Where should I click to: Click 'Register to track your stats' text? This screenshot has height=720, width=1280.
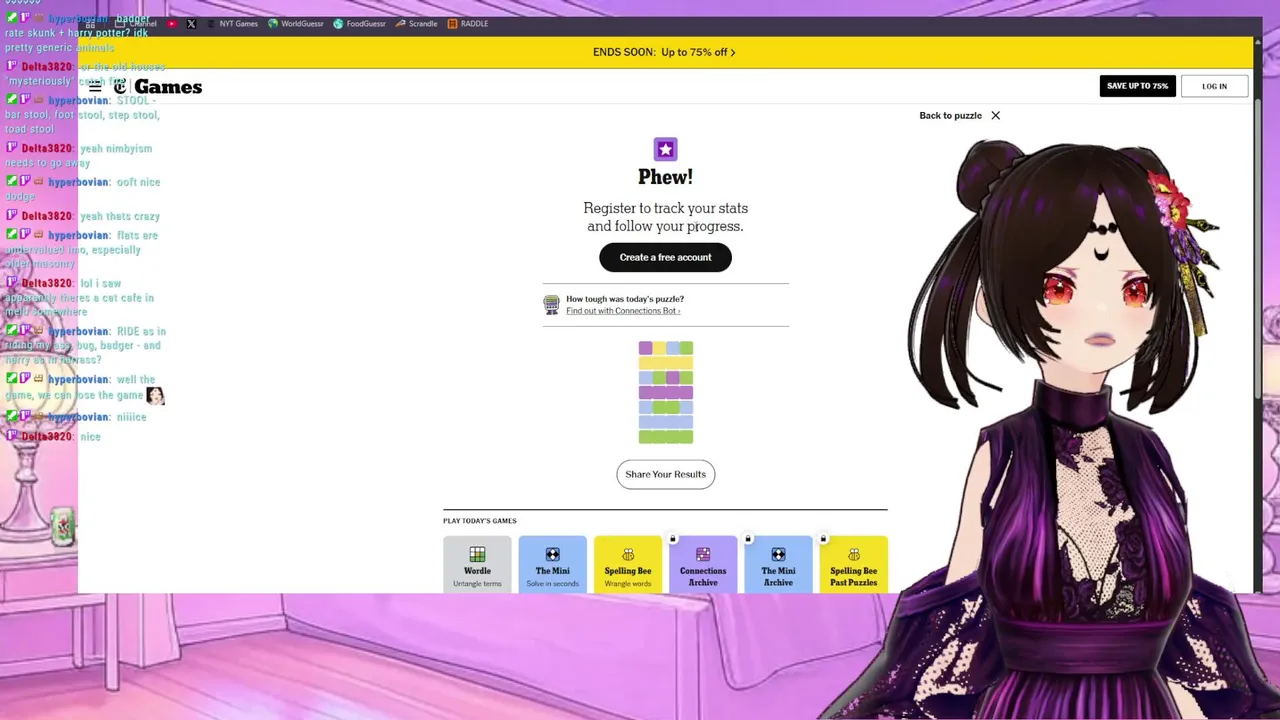pyautogui.click(x=665, y=208)
